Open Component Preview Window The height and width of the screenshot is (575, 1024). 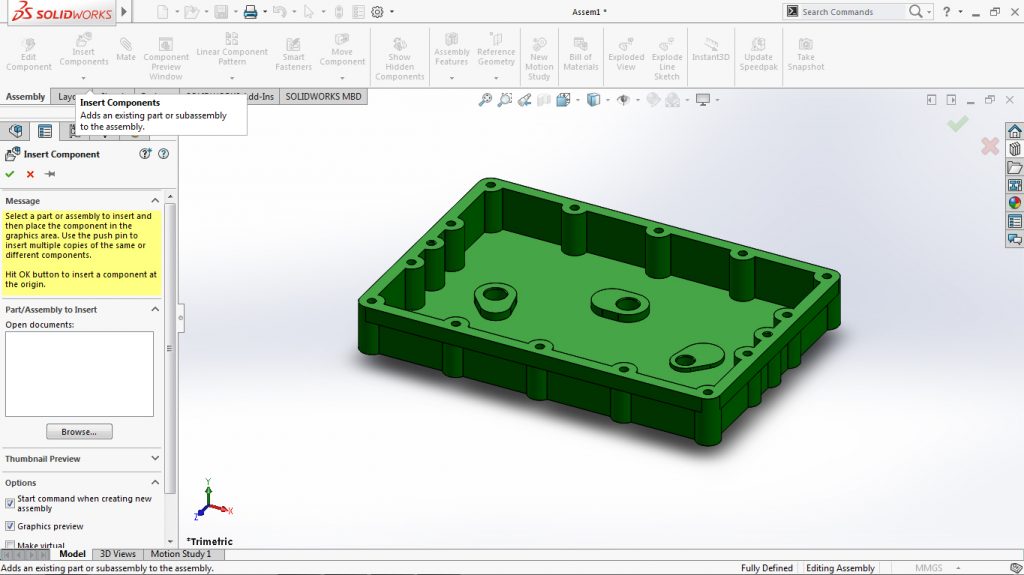coord(166,58)
